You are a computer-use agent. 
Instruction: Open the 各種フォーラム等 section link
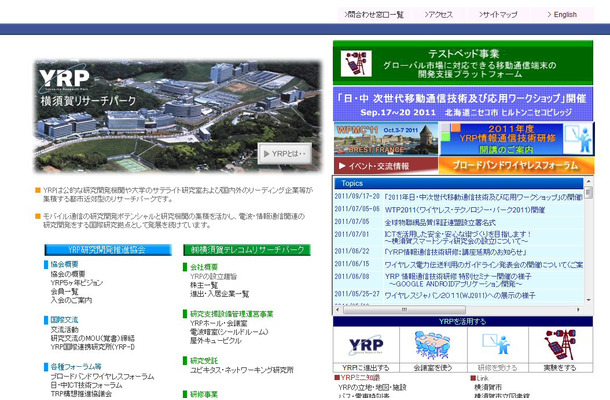pos(76,367)
